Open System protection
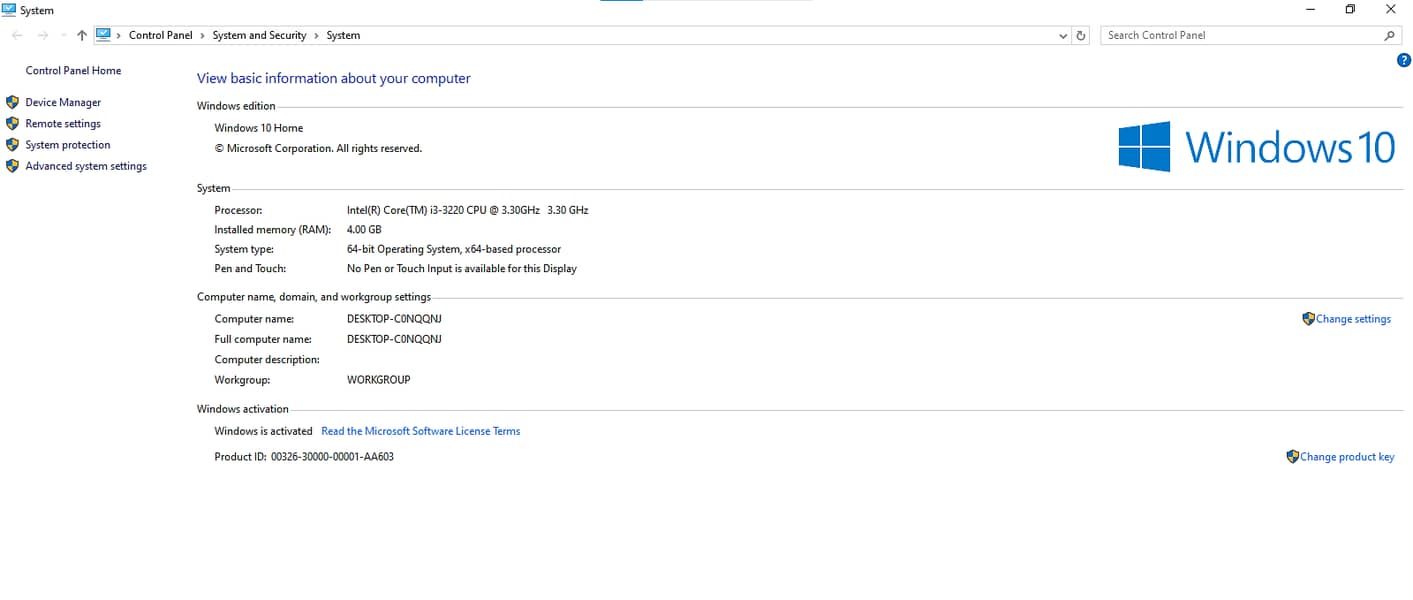The height and width of the screenshot is (600, 1413). point(68,145)
